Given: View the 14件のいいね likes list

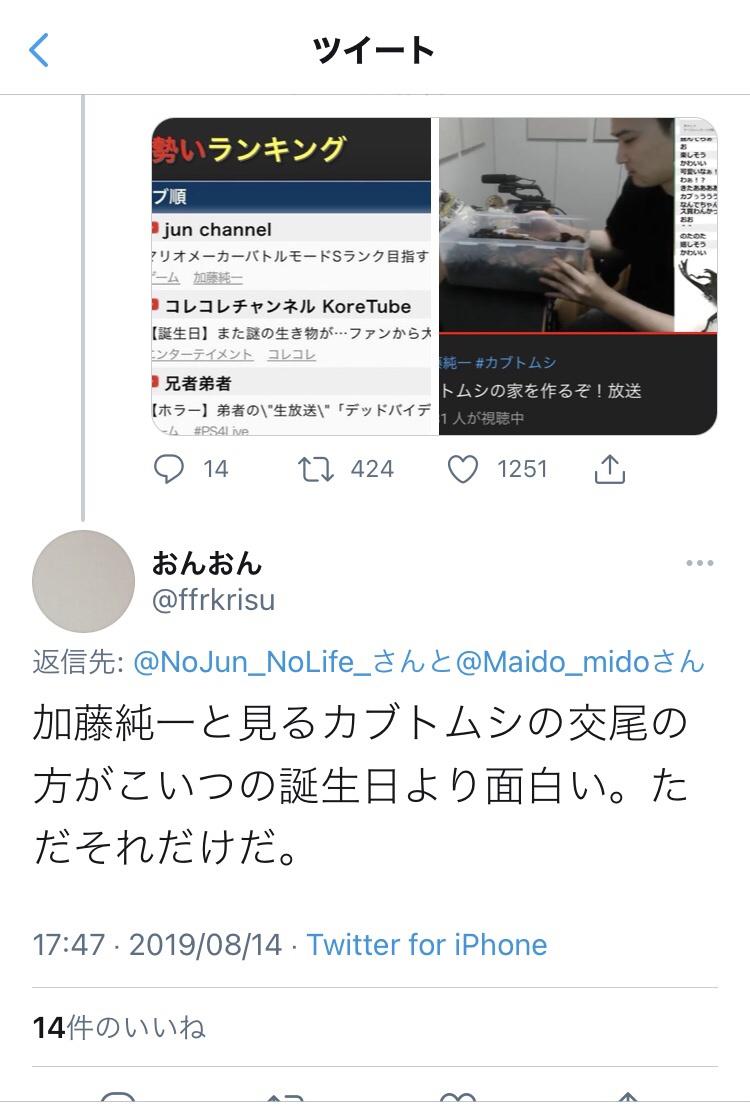Looking at the screenshot, I should point(119,1027).
